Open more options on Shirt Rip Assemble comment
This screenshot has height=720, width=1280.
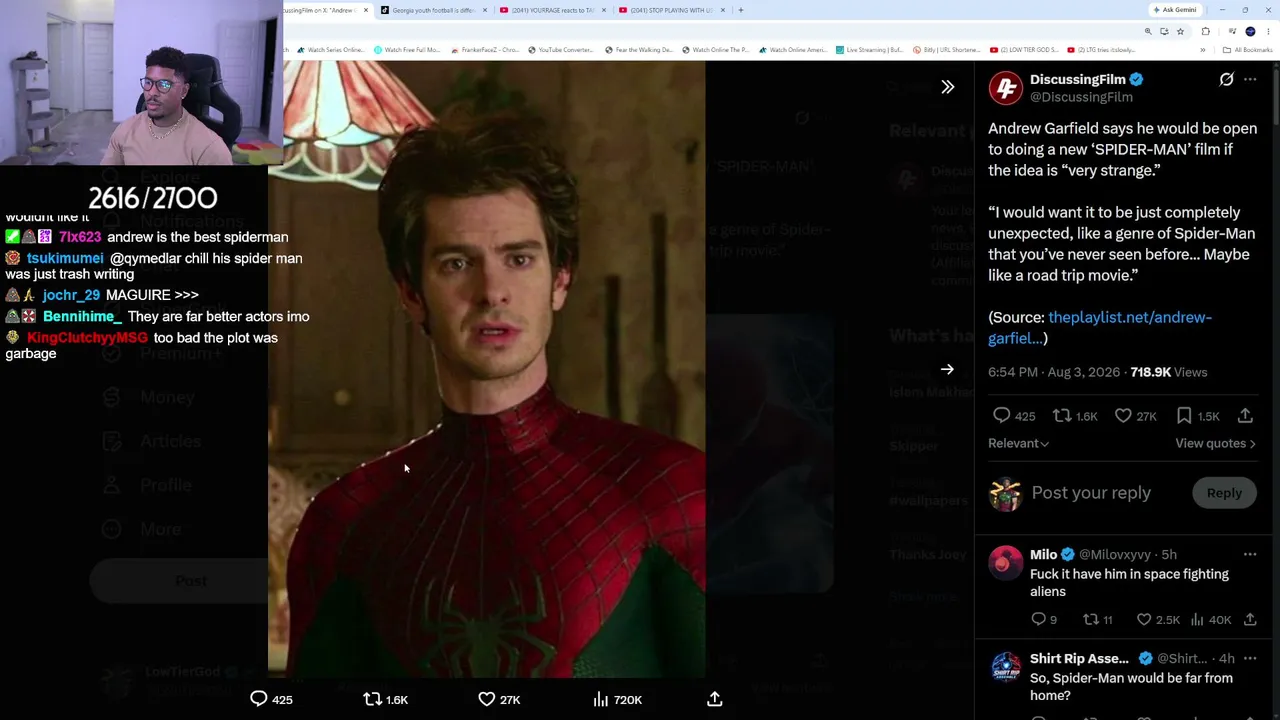point(1250,658)
